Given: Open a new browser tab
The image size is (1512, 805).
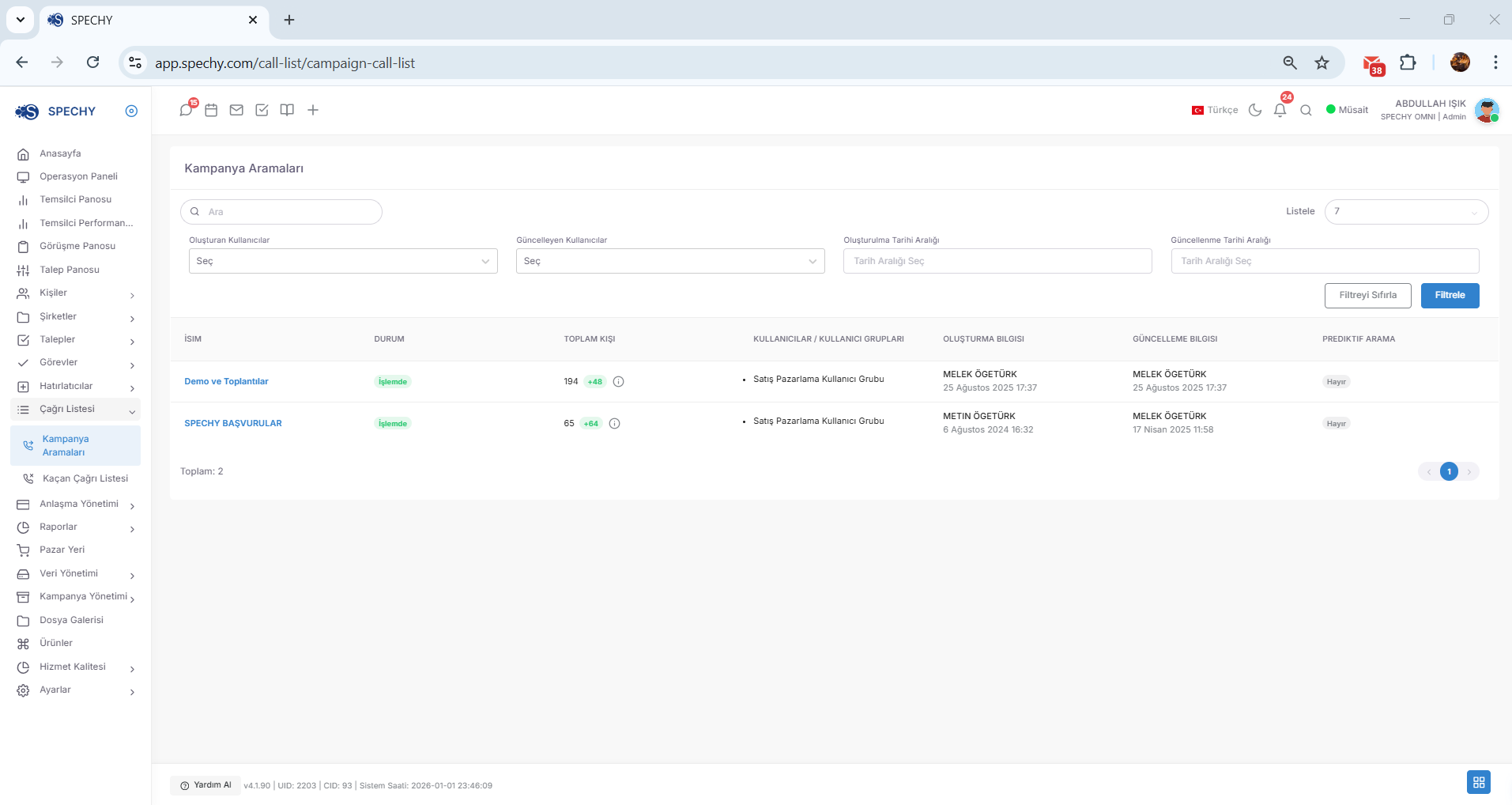Looking at the screenshot, I should coord(289,20).
